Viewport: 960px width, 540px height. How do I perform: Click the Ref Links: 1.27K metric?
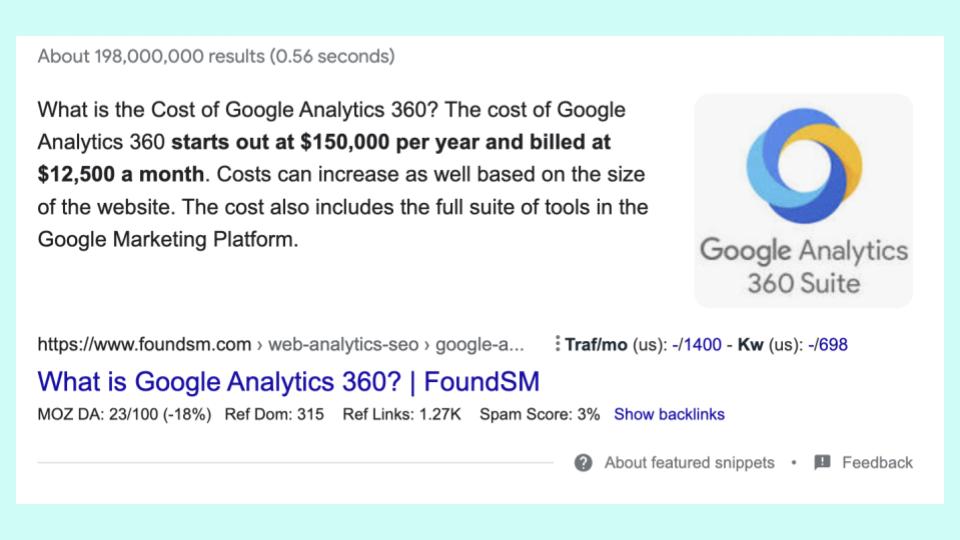tap(402, 414)
